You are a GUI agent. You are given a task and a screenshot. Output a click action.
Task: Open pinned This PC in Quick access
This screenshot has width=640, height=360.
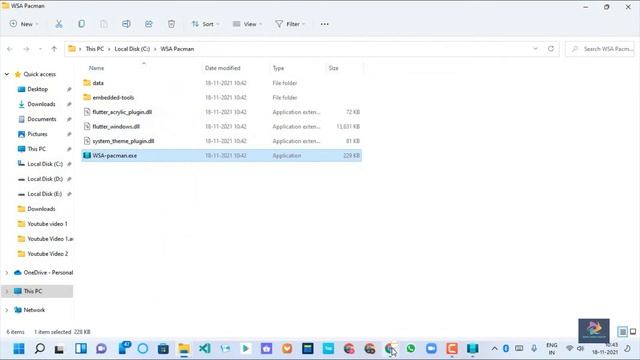pos(36,149)
